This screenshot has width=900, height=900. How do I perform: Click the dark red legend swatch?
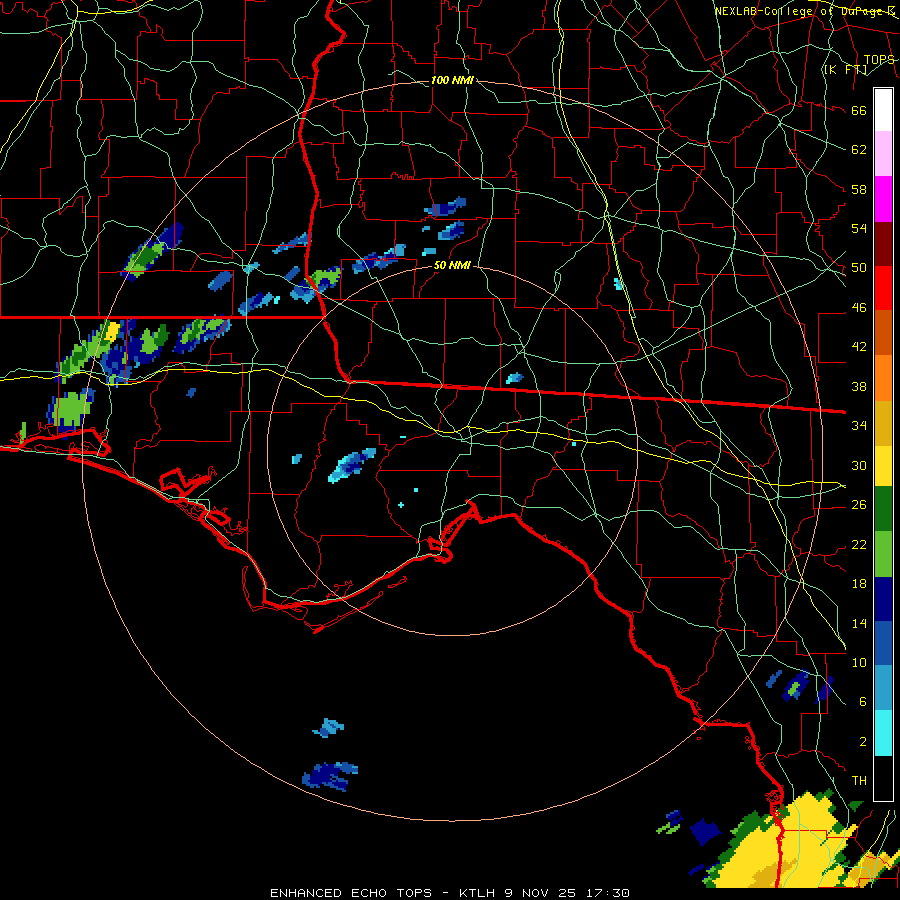883,243
